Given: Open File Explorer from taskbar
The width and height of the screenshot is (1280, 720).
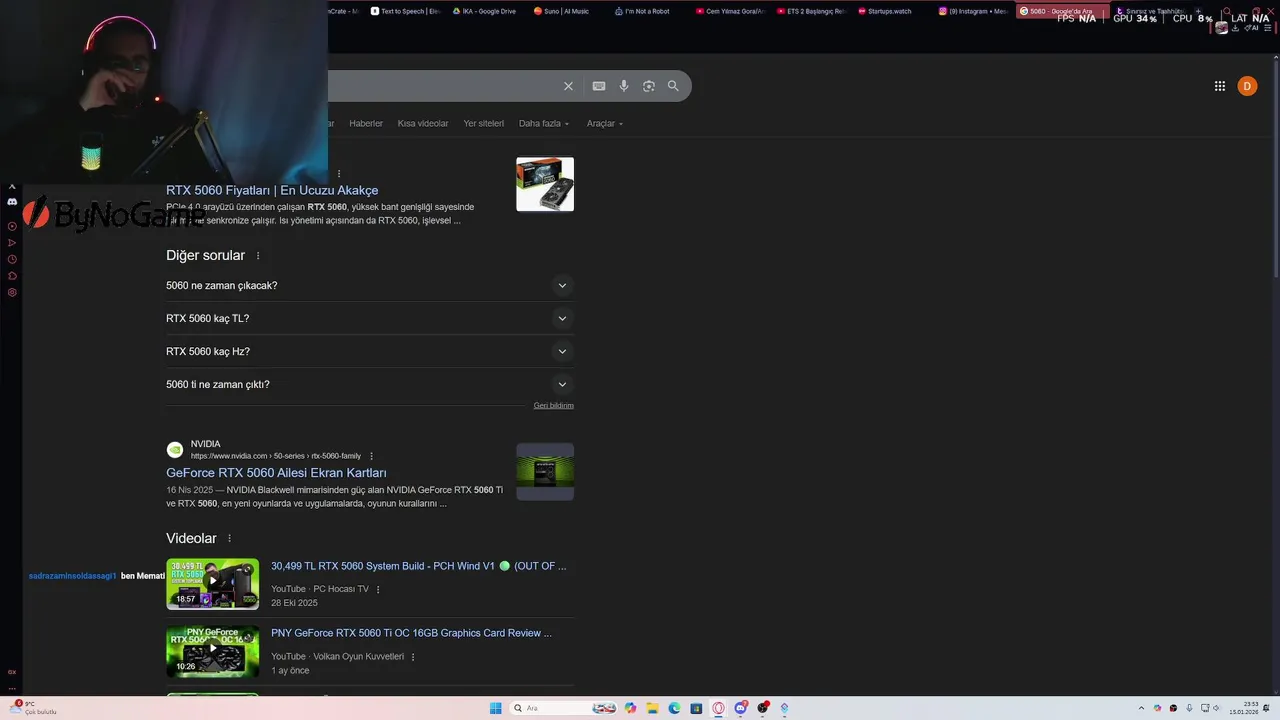Looking at the screenshot, I should click(x=652, y=708).
